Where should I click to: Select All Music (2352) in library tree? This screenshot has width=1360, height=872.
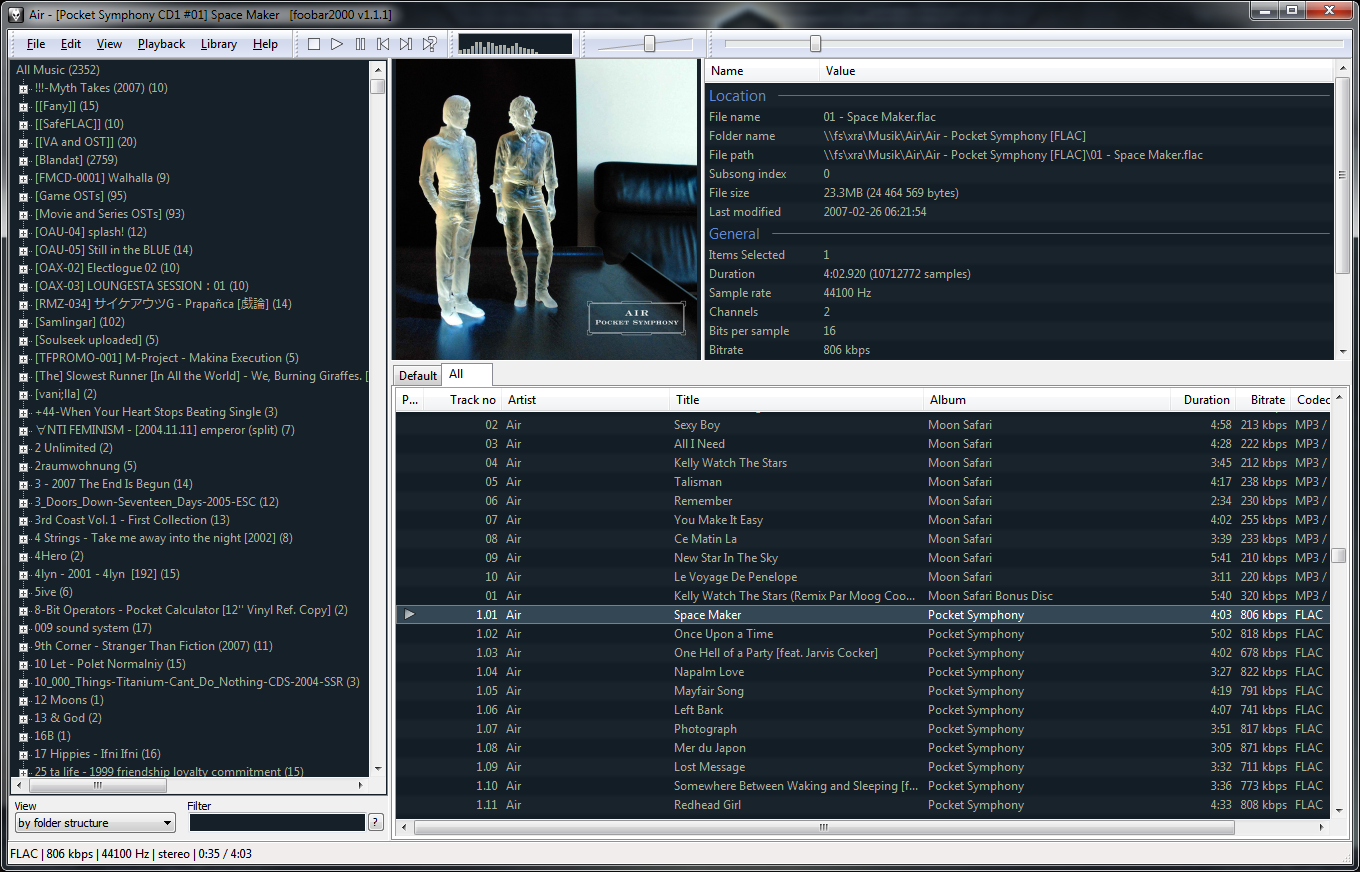pos(56,70)
